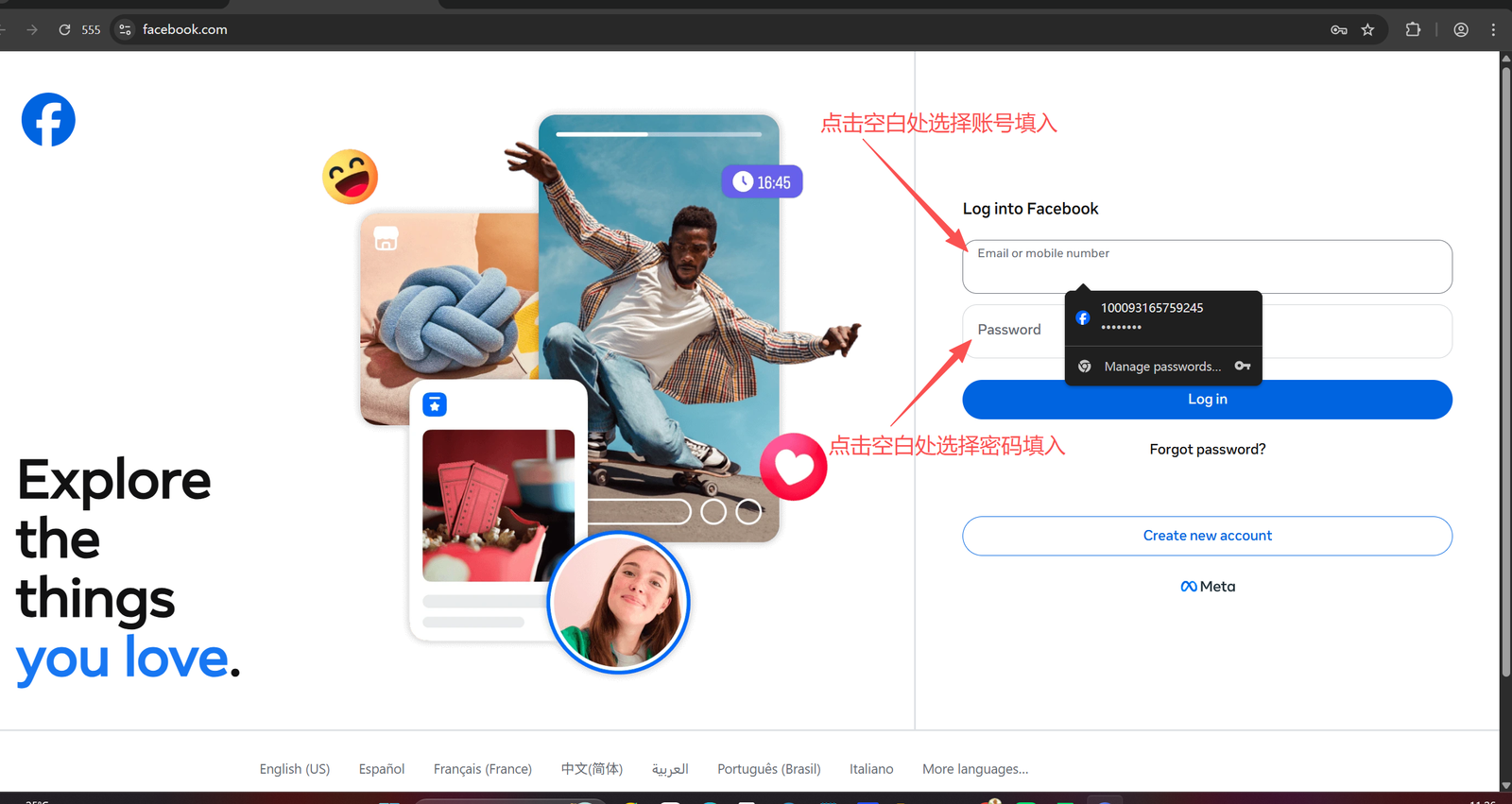Open Manage passwords... entry
Viewport: 1512px width, 804px height.
(1163, 366)
